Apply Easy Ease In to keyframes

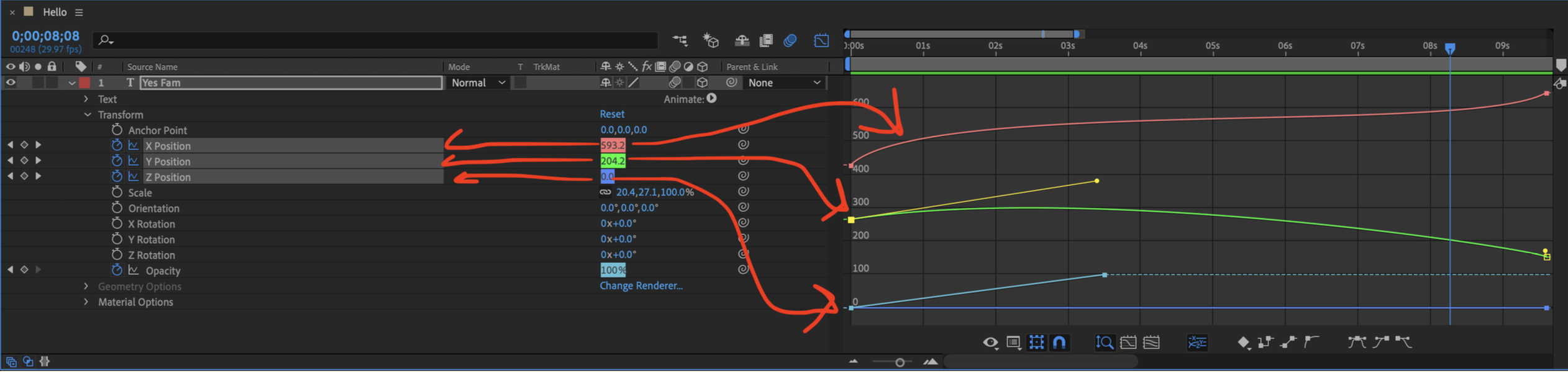click(1380, 342)
